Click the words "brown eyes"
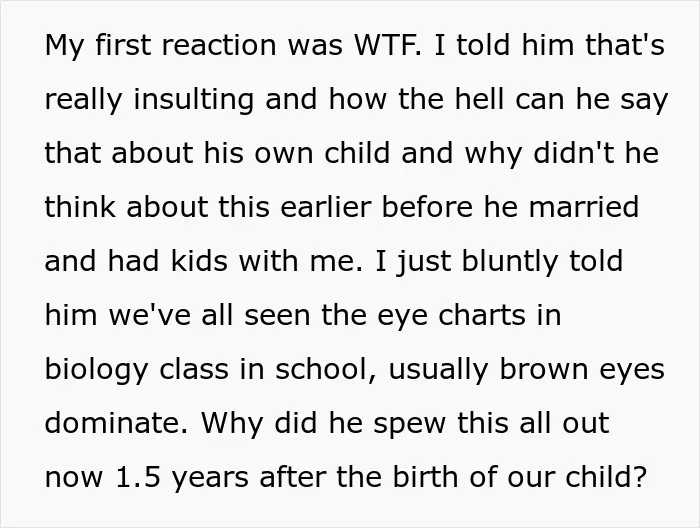 582,371
